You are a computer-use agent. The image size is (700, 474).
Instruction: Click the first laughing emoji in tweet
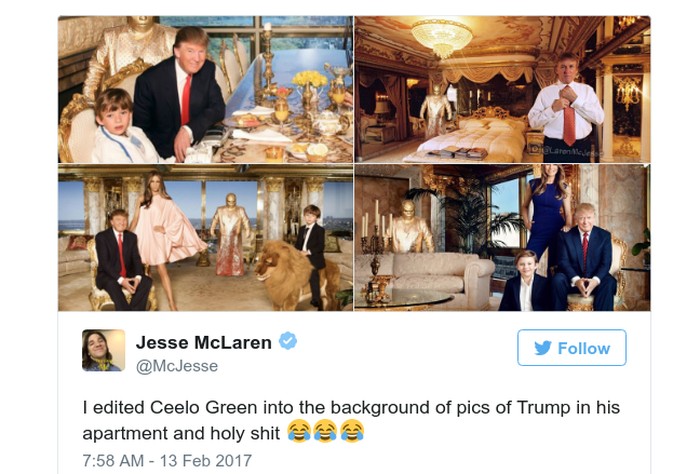299,431
